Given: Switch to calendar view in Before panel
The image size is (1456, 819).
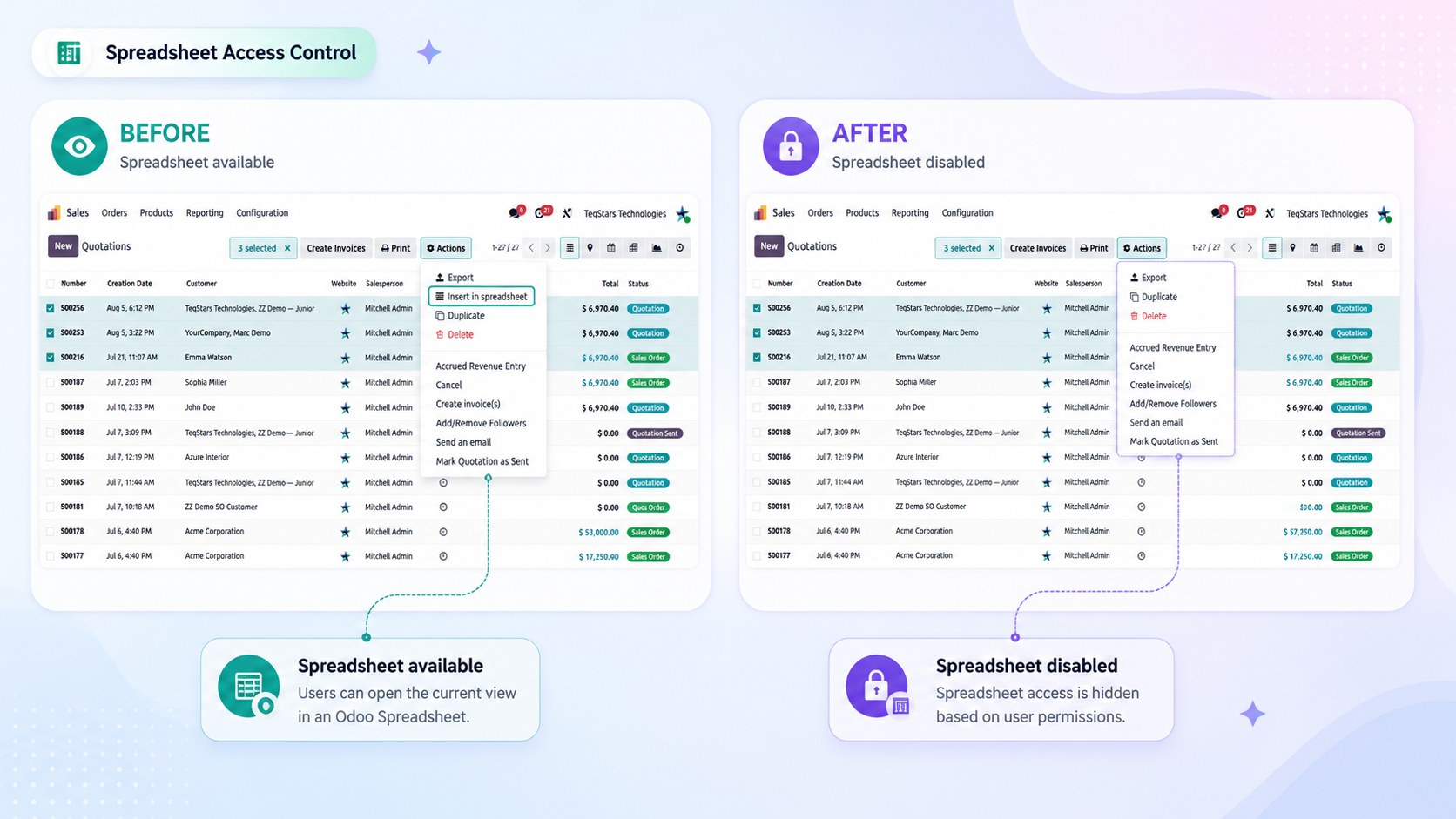Looking at the screenshot, I should [611, 248].
